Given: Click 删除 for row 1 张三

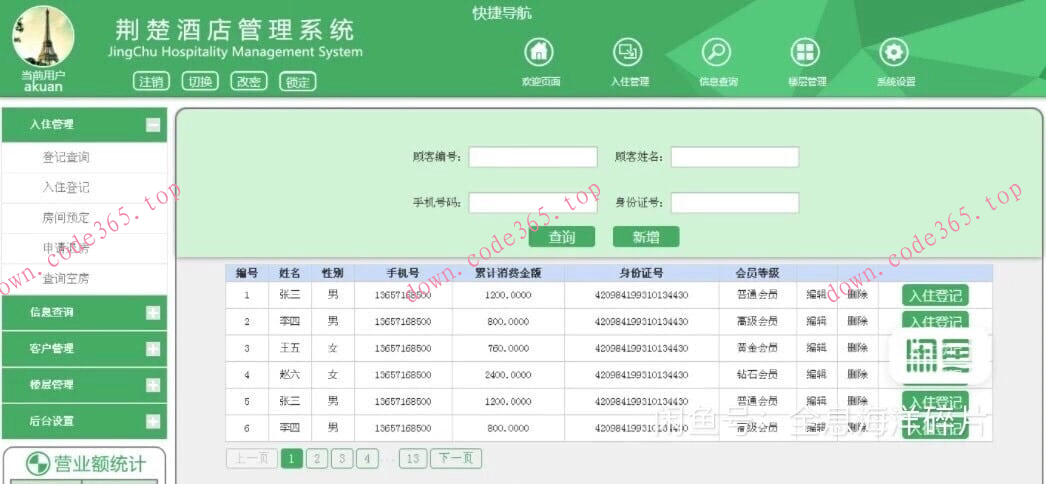Looking at the screenshot, I should coord(857,295).
